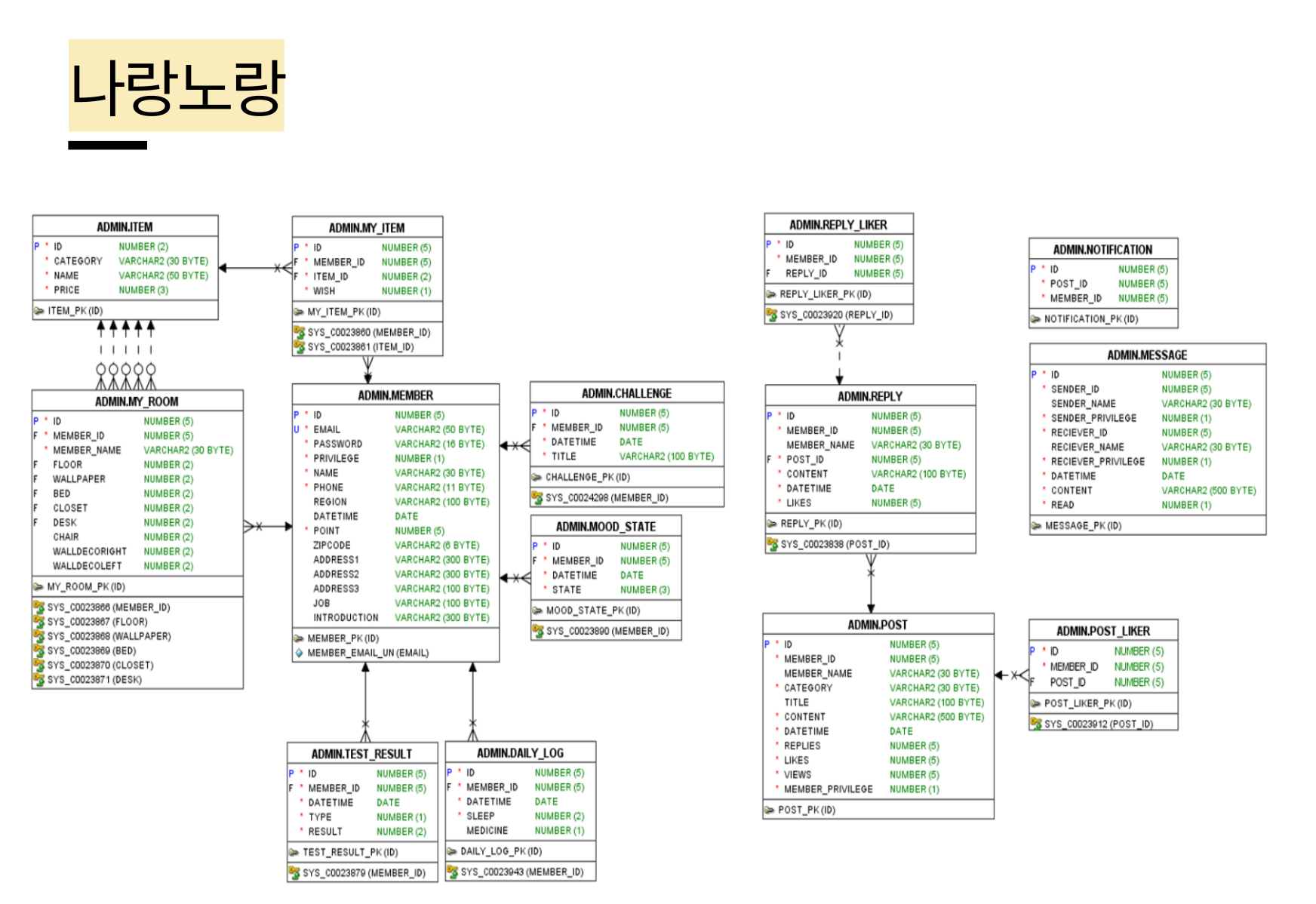The image size is (1316, 904).
Task: Click the SLEEP column in ADMIN.DAILY_LOG
Action: [x=521, y=816]
